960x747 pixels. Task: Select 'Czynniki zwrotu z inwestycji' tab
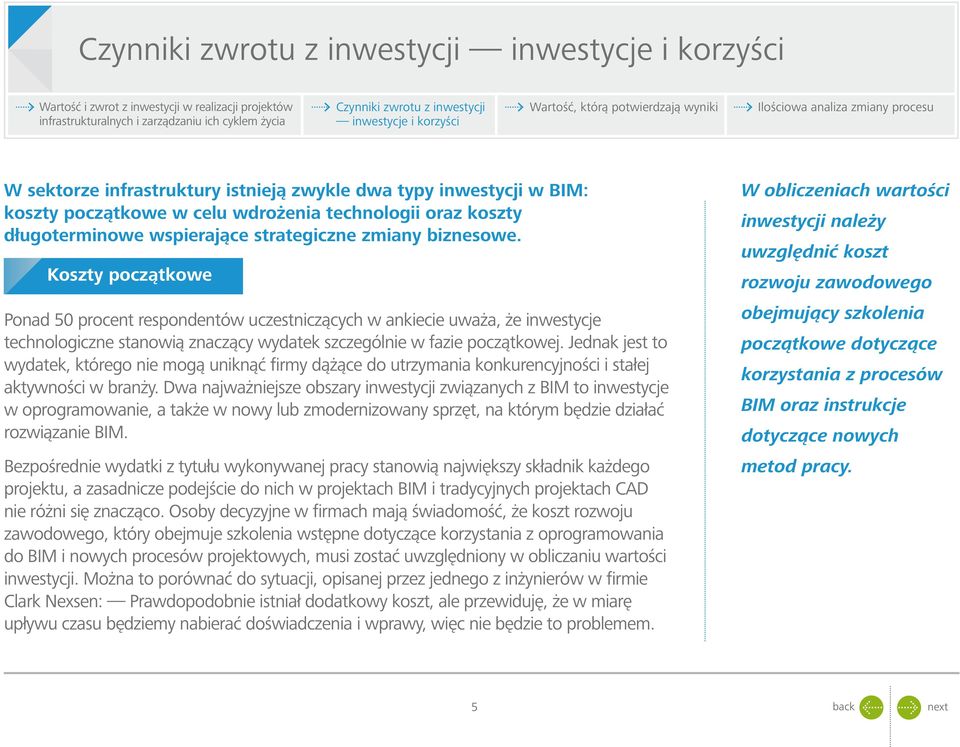[399, 114]
